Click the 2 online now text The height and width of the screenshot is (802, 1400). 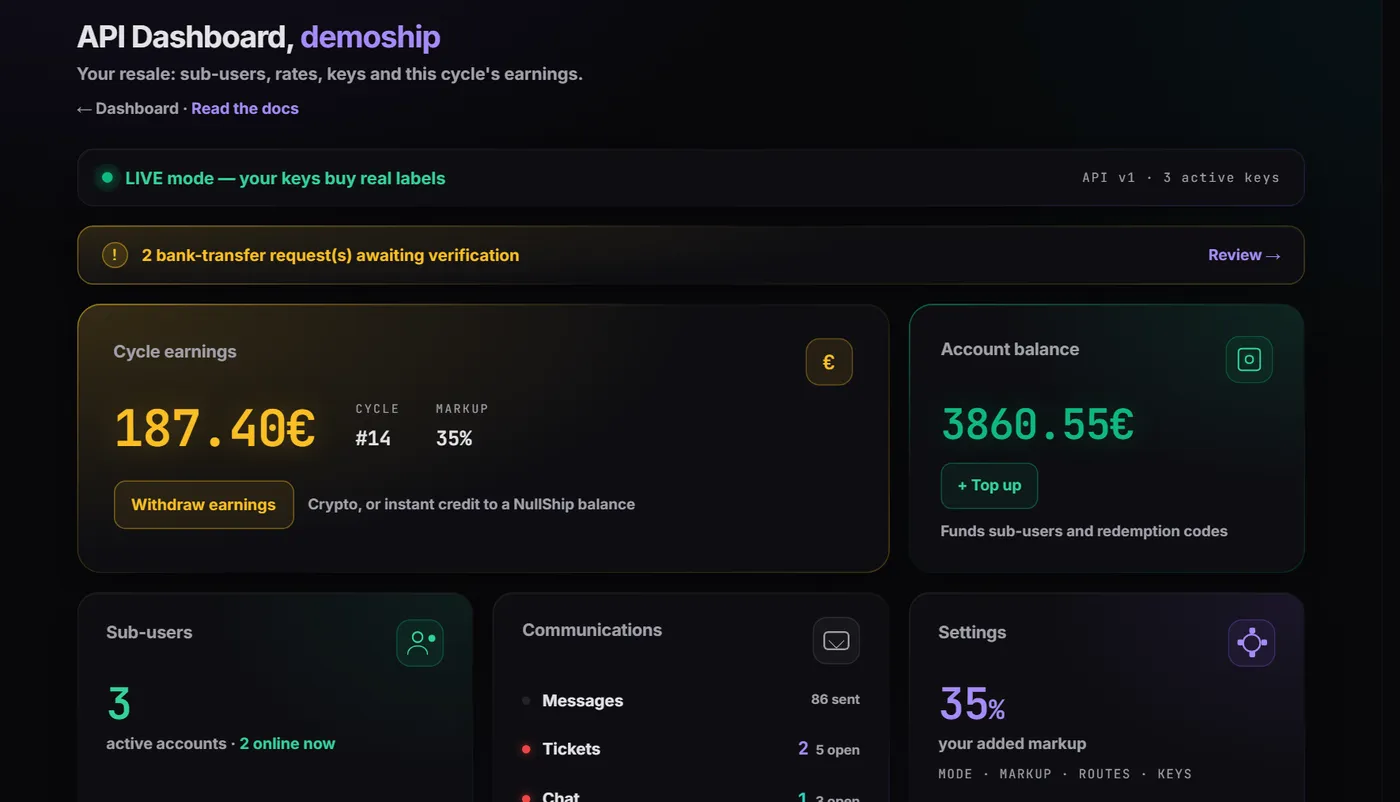(x=288, y=744)
